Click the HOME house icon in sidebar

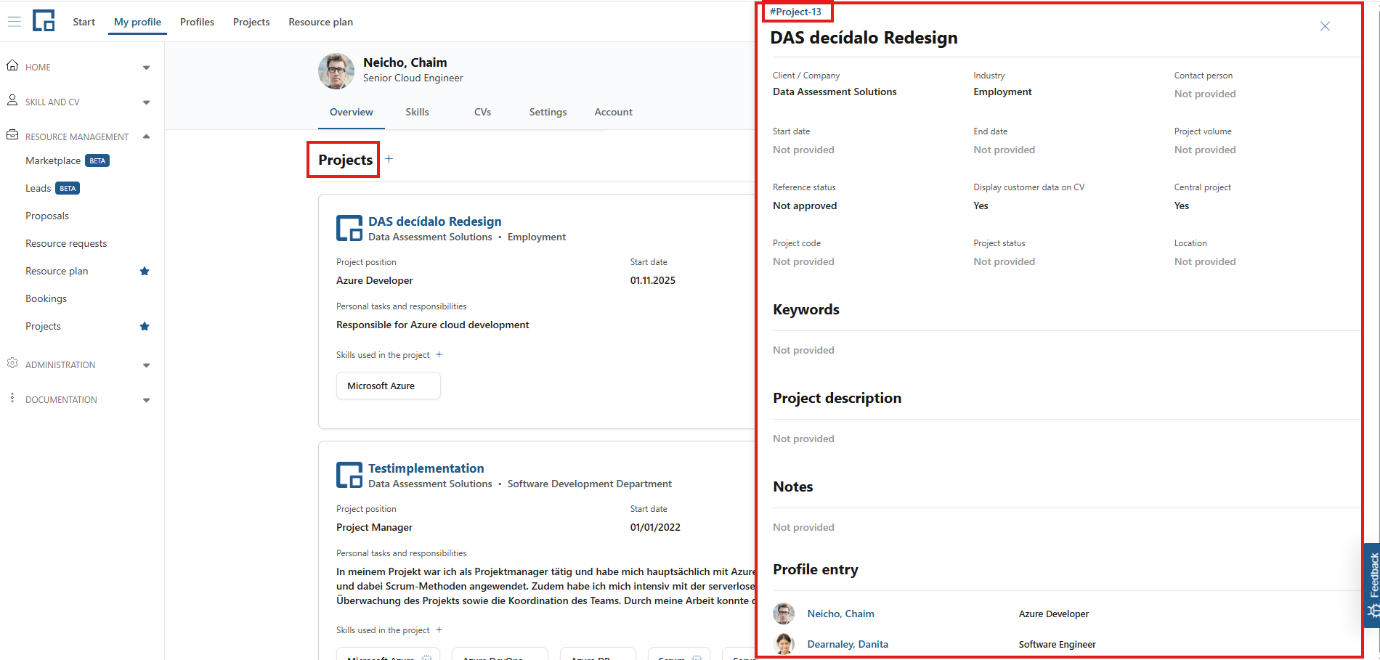point(12,66)
